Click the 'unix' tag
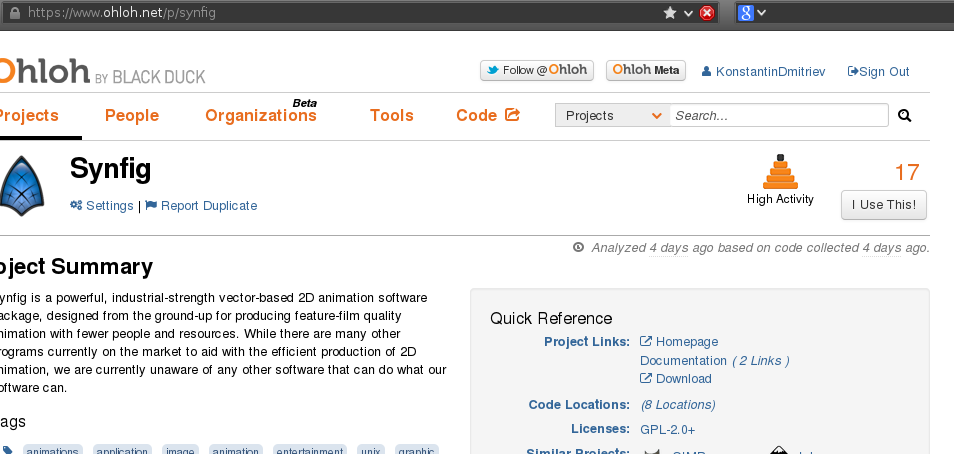This screenshot has height=454, width=954. click(371, 450)
